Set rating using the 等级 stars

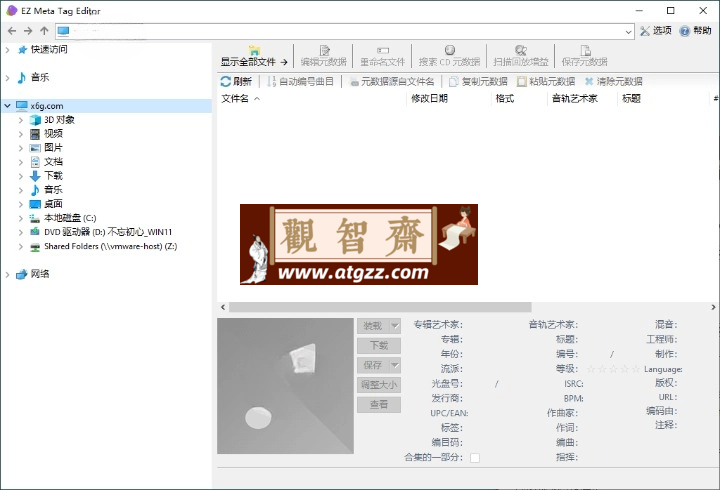click(x=613, y=369)
